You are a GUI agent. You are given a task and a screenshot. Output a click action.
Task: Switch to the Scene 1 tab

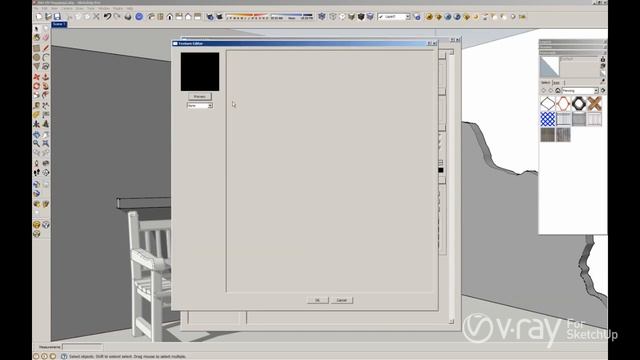[59, 24]
